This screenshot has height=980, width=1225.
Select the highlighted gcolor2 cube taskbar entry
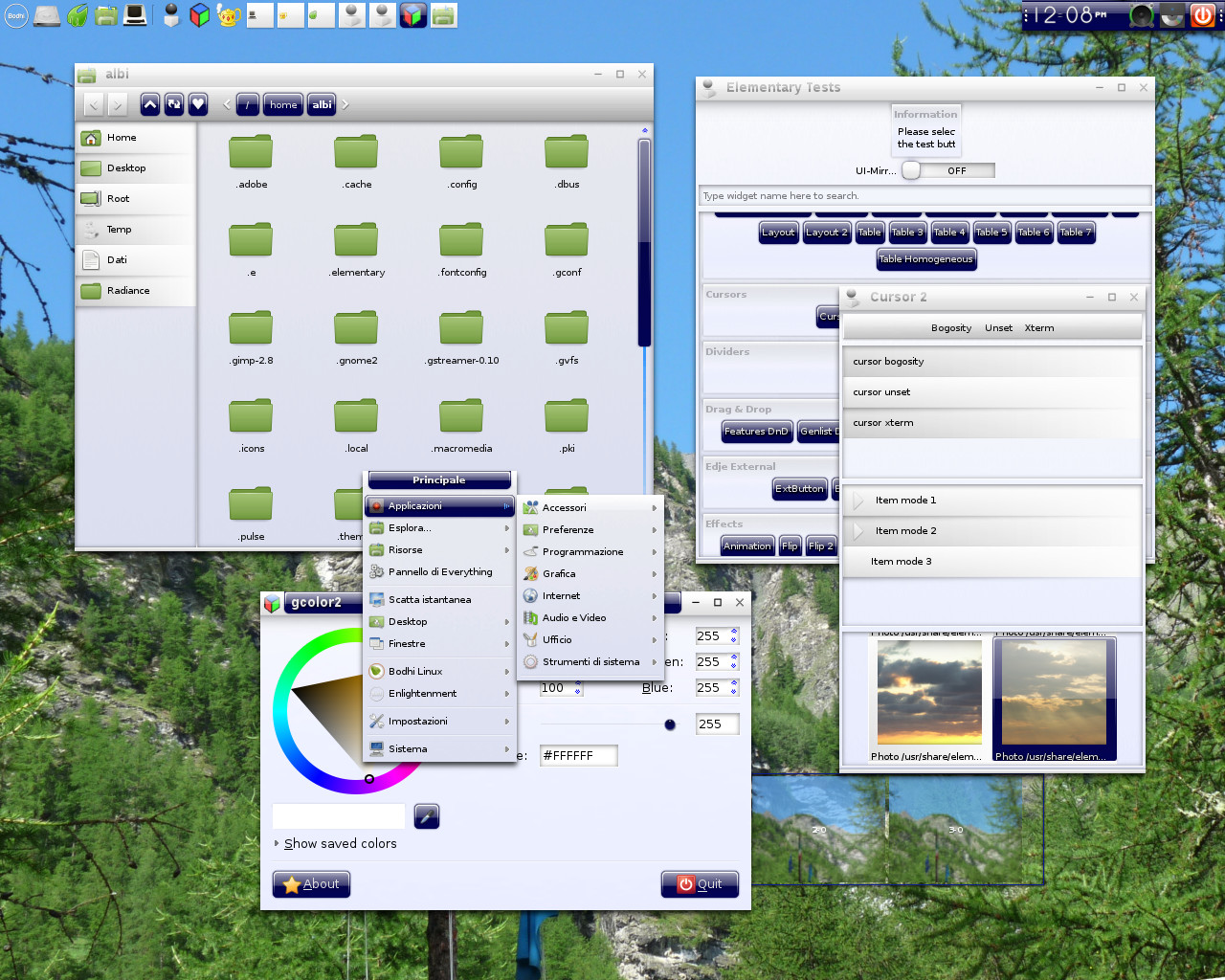pyautogui.click(x=412, y=15)
